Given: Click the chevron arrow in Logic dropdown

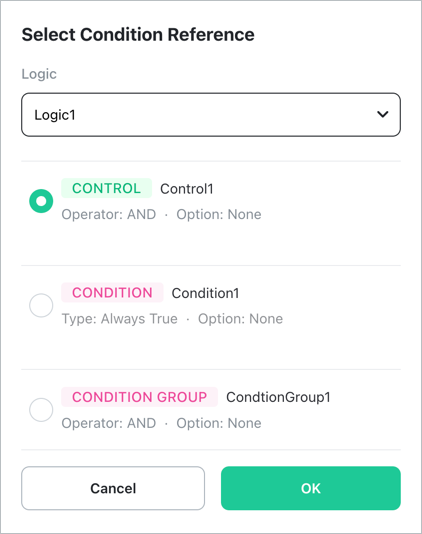Looking at the screenshot, I should (383, 114).
